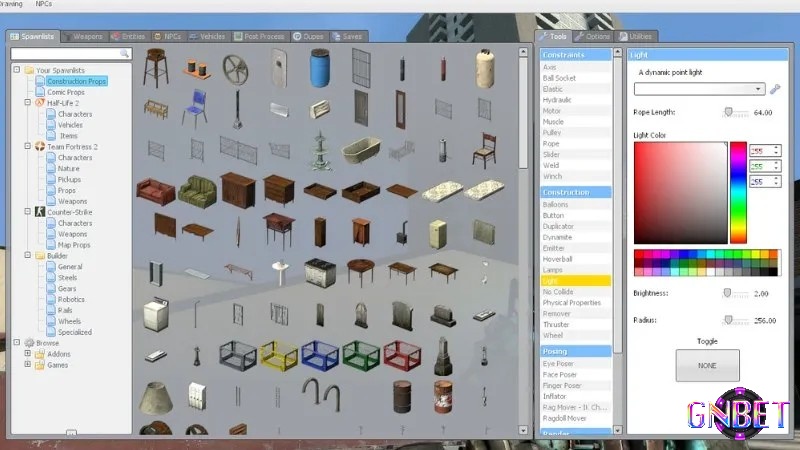
Task: Increase the red color value stepper
Action: 776,148
